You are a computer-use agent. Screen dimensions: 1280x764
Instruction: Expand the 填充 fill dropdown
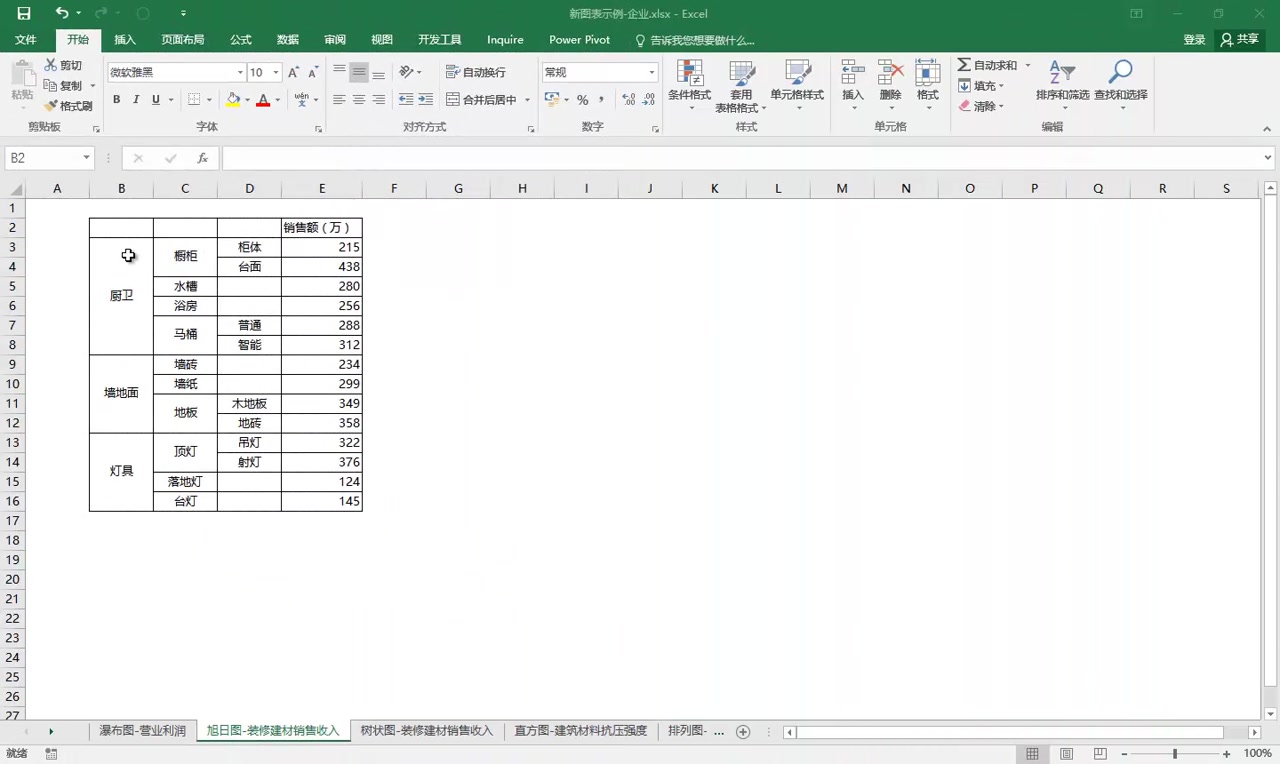pyautogui.click(x=1001, y=86)
